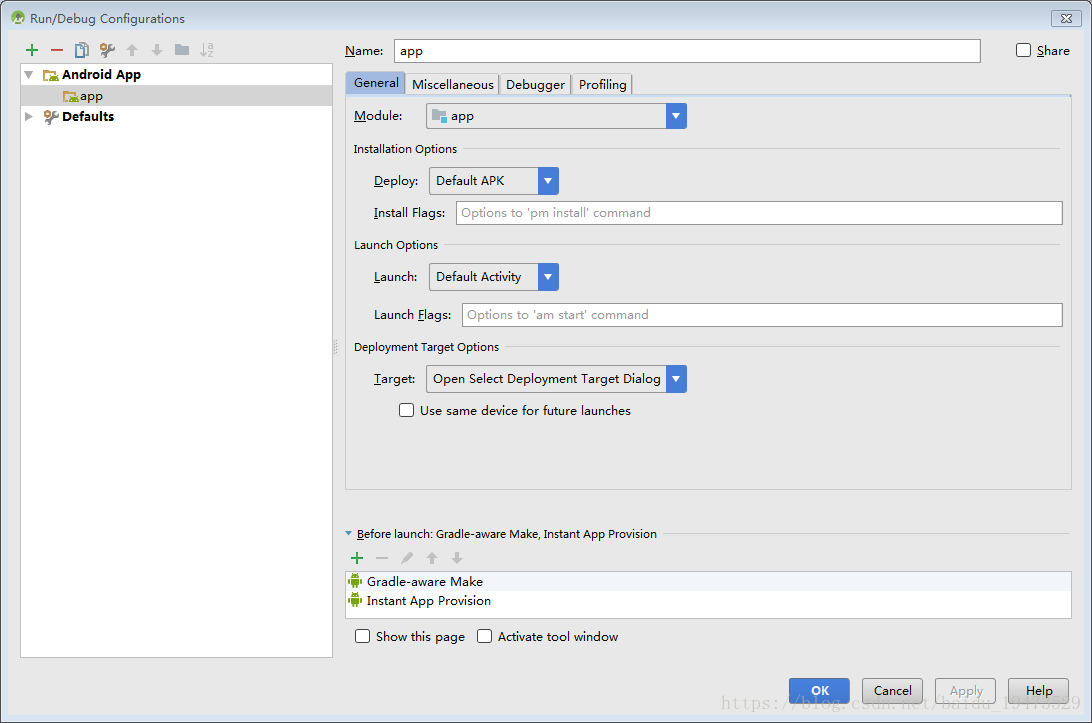Apply the configuration changes

(964, 690)
